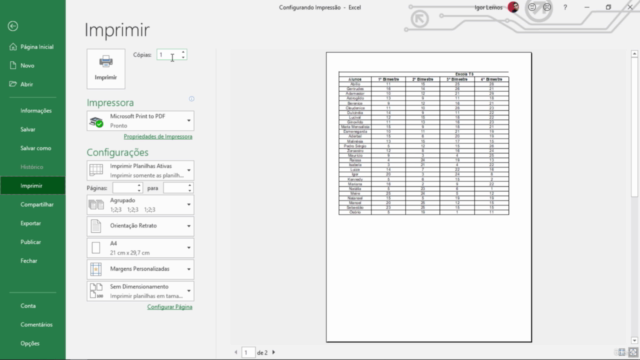This screenshot has height=360, width=640.
Task: Open Informações in sidebar
Action: point(33,111)
